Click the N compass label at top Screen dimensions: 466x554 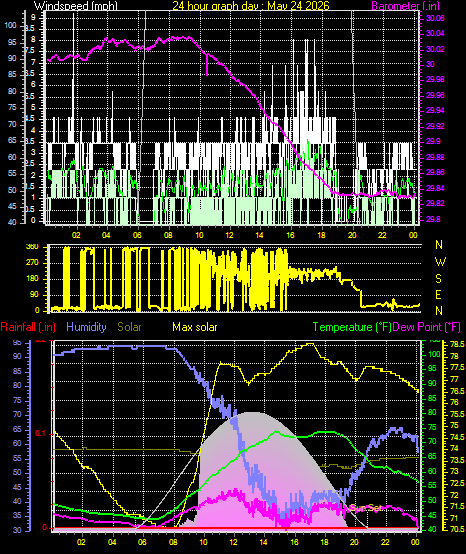point(439,244)
